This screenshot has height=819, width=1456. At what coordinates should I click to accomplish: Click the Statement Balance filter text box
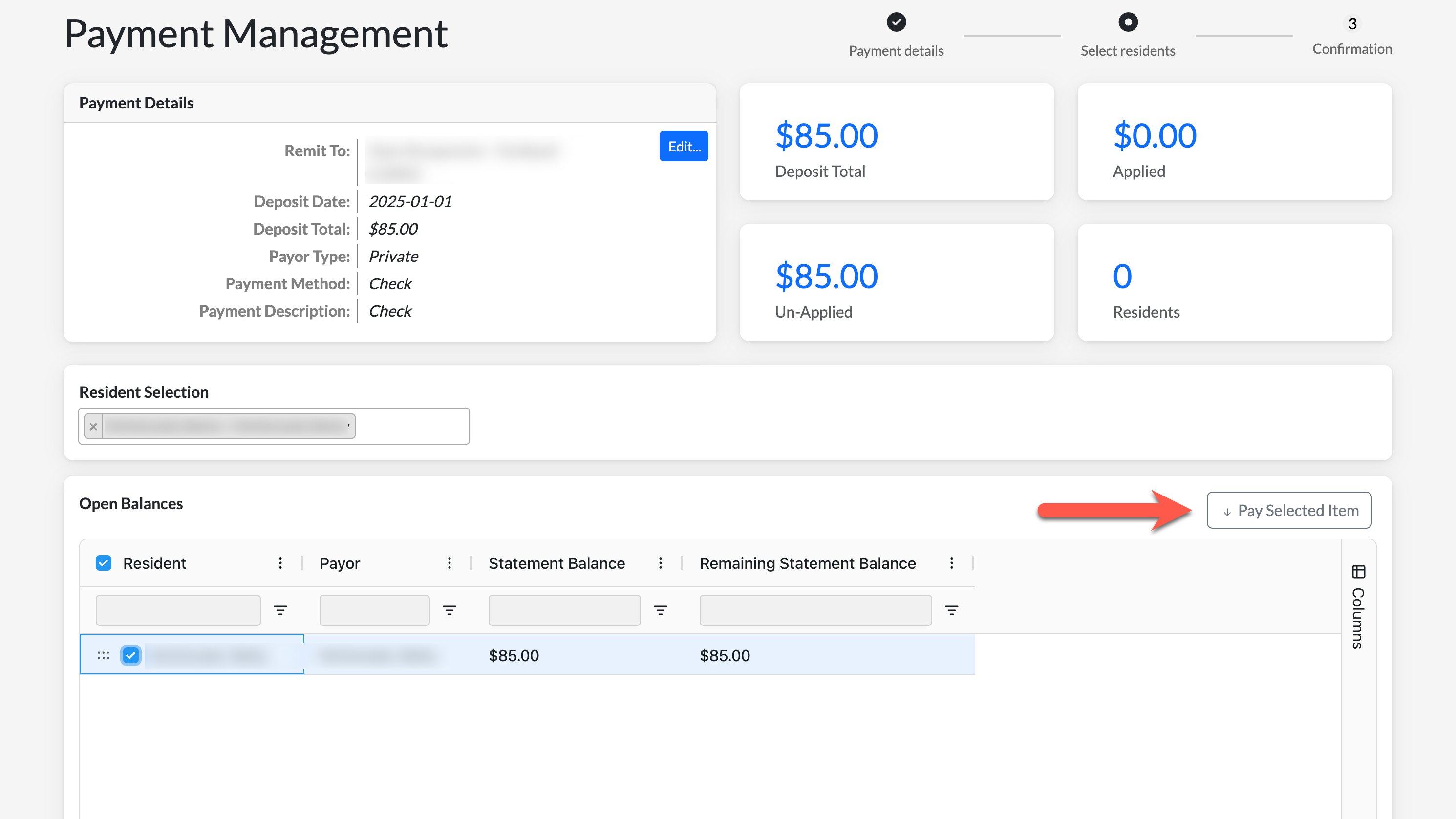pos(564,610)
